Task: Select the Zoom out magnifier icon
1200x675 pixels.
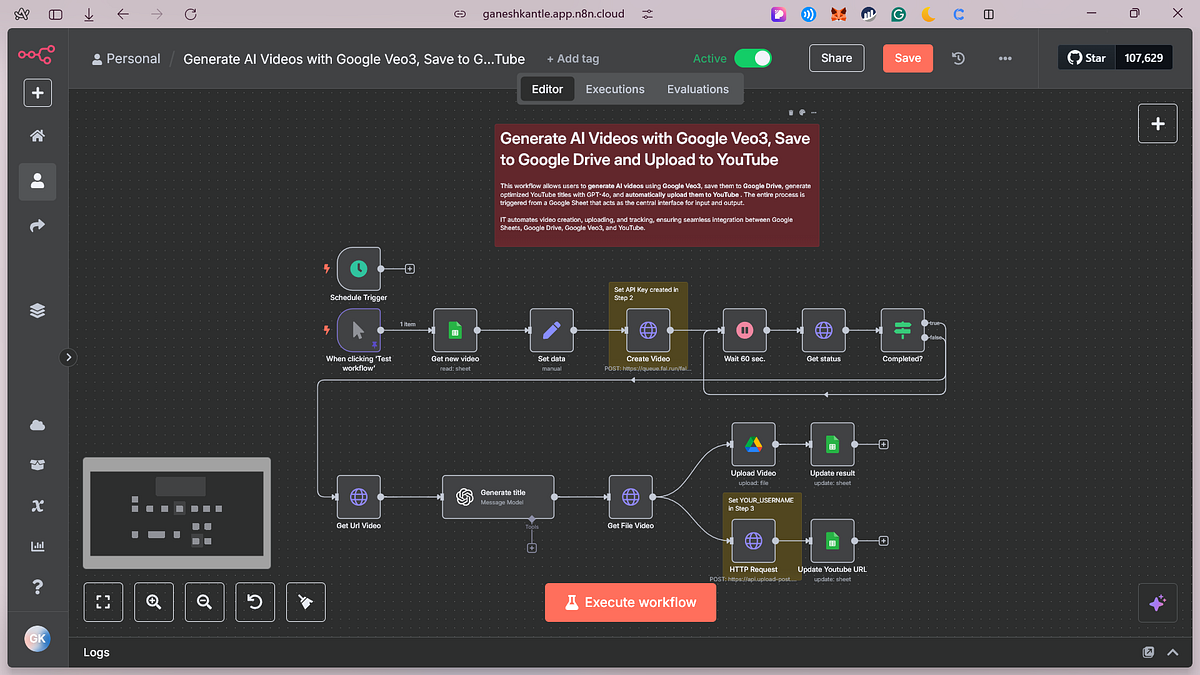Action: [x=204, y=601]
